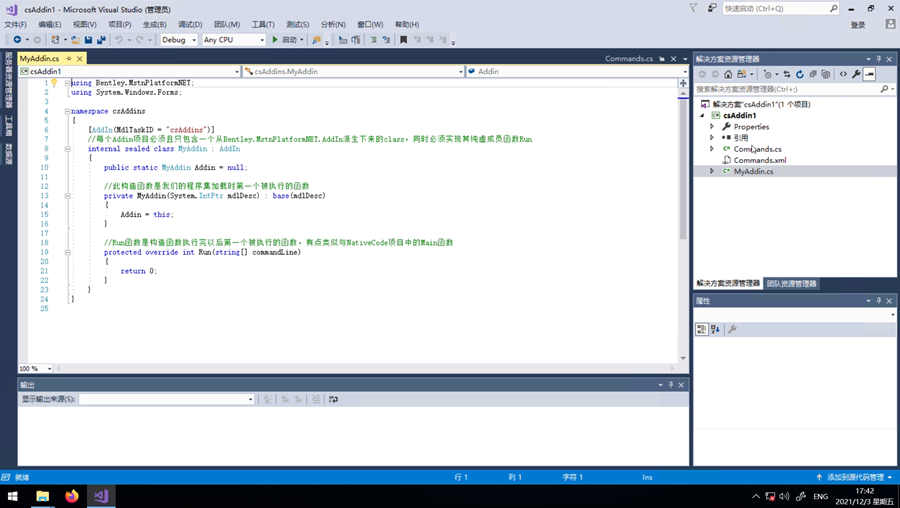The width and height of the screenshot is (900, 508).
Task: Expand the Properties node in Solution Explorer
Action: [x=712, y=126]
